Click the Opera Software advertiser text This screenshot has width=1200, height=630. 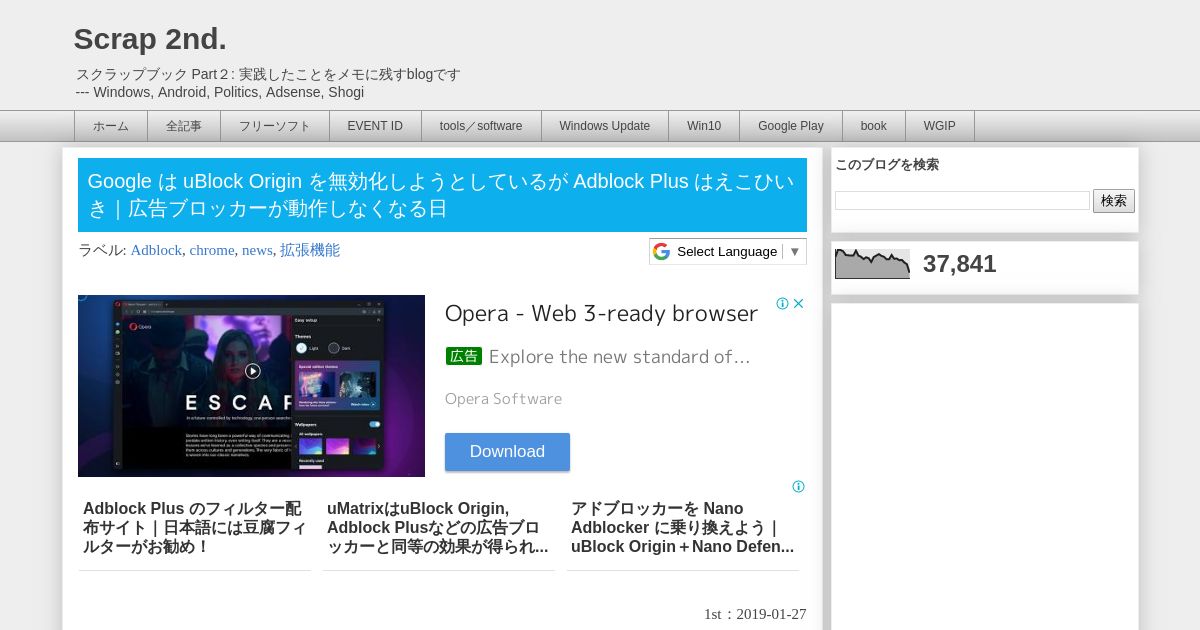point(503,399)
